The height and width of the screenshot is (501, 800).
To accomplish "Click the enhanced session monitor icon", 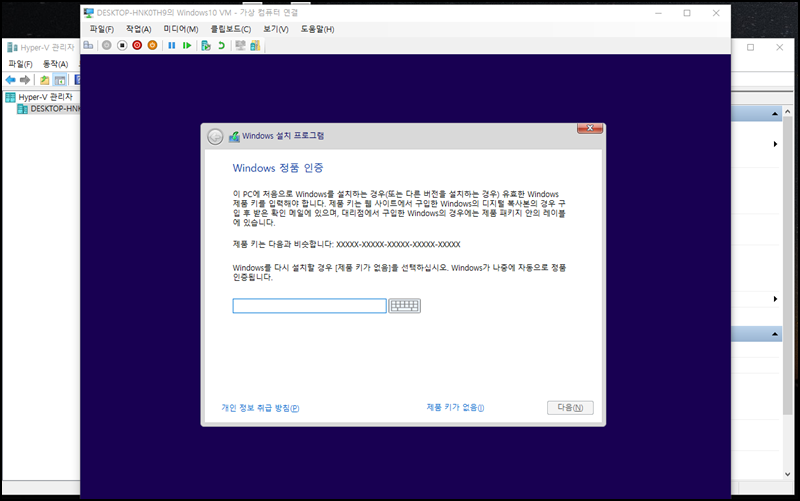I will (240, 45).
